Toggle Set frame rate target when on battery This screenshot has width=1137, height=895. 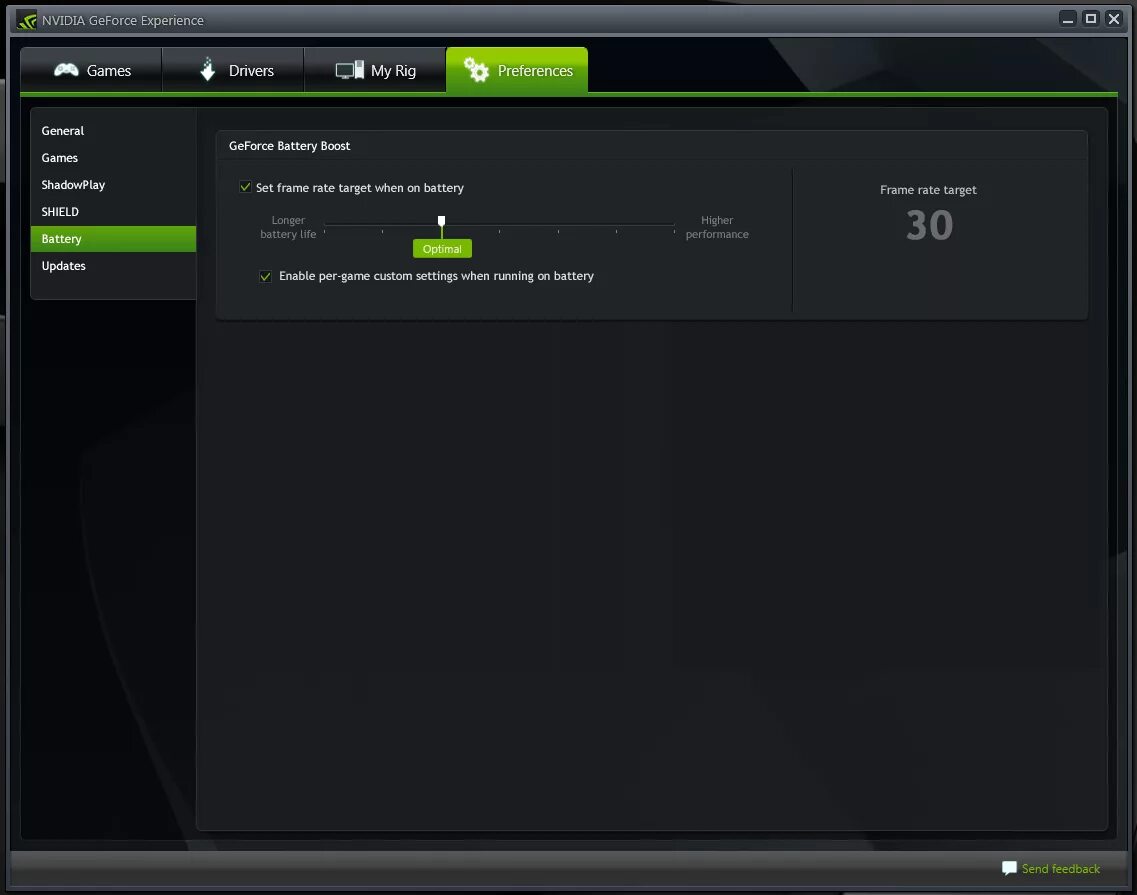click(246, 187)
